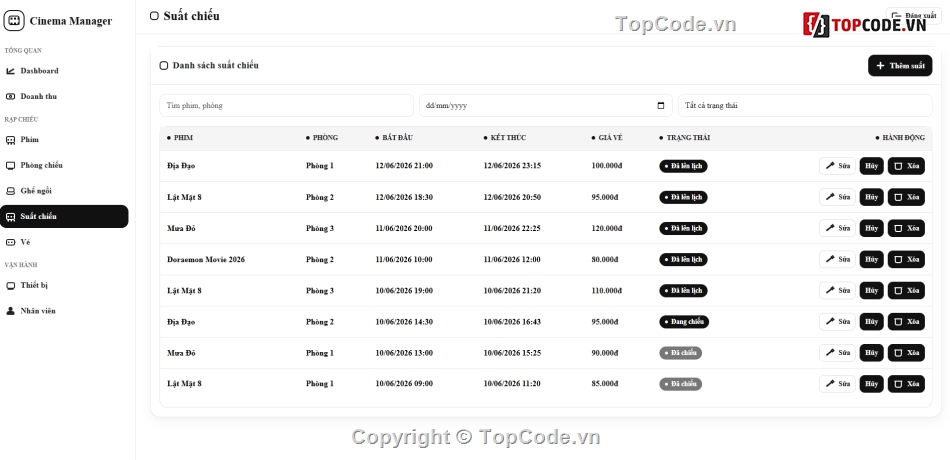Click Hủy for Doraemon Movie 2026
The image size is (950, 460).
[x=871, y=259]
